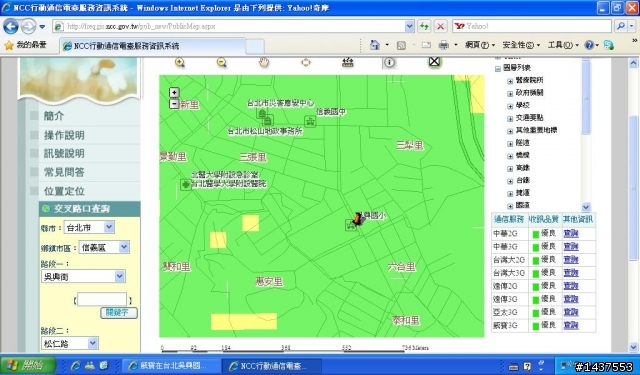Open the 操作說明 sidebar menu item

pos(64,135)
